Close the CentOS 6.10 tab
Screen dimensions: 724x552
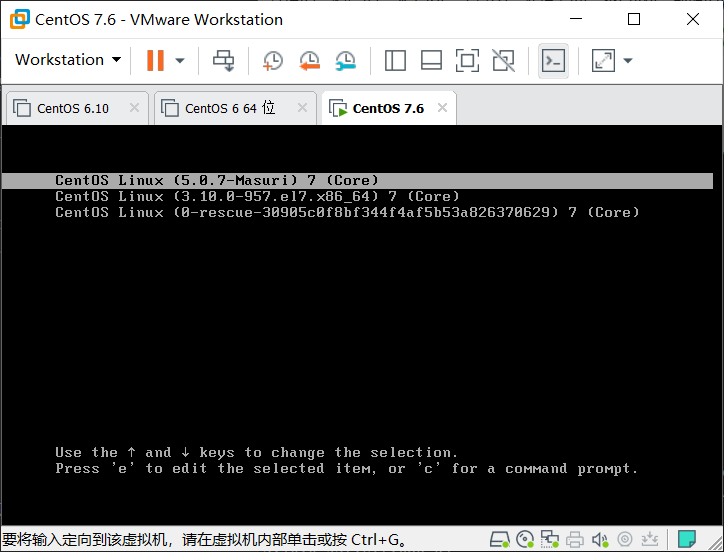point(134,108)
